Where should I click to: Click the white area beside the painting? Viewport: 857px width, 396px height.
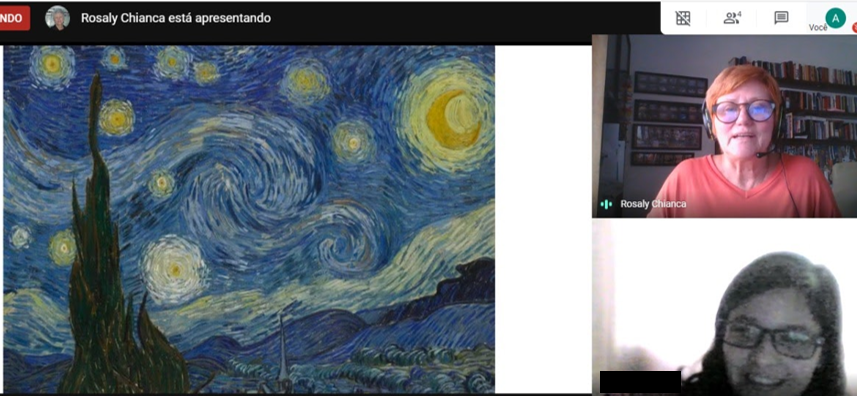click(543, 218)
